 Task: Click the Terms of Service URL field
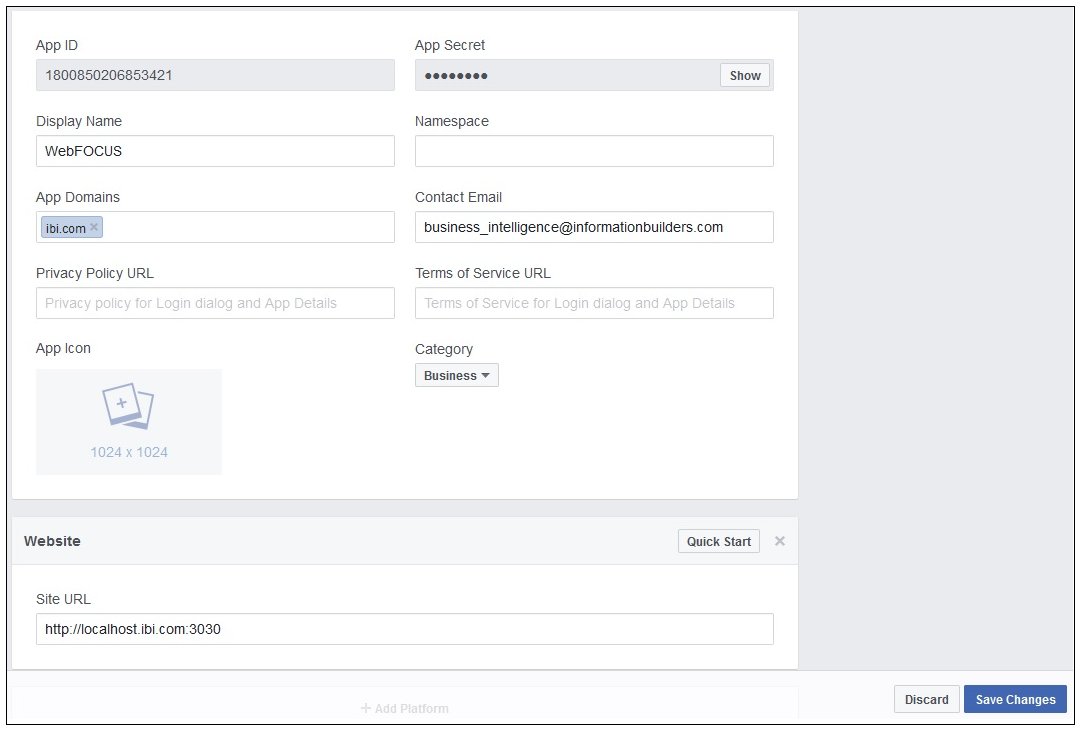(594, 303)
